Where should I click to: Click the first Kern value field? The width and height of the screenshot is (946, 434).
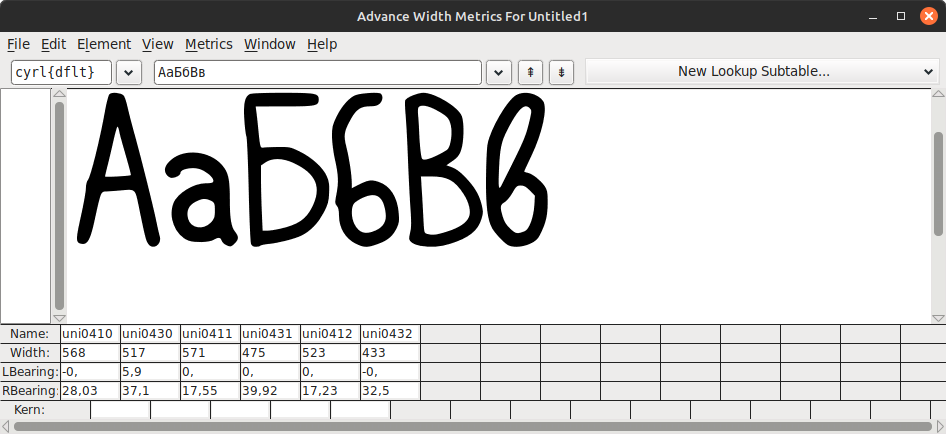coord(120,410)
